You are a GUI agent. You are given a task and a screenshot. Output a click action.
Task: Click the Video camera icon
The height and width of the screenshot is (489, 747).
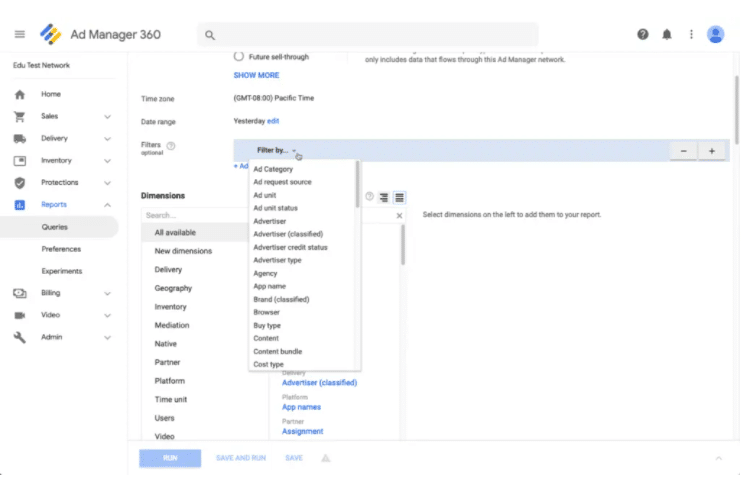pos(20,315)
